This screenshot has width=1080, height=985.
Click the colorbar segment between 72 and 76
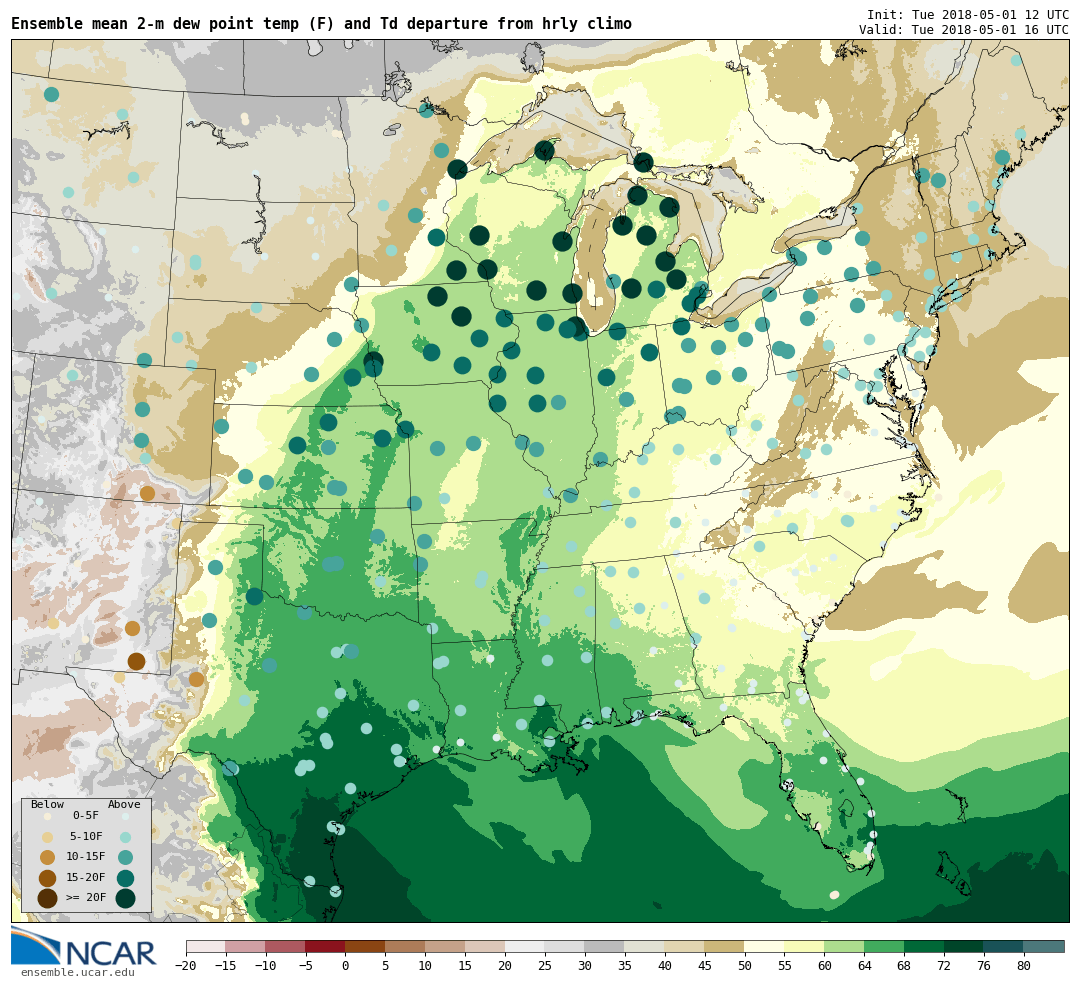[965, 946]
